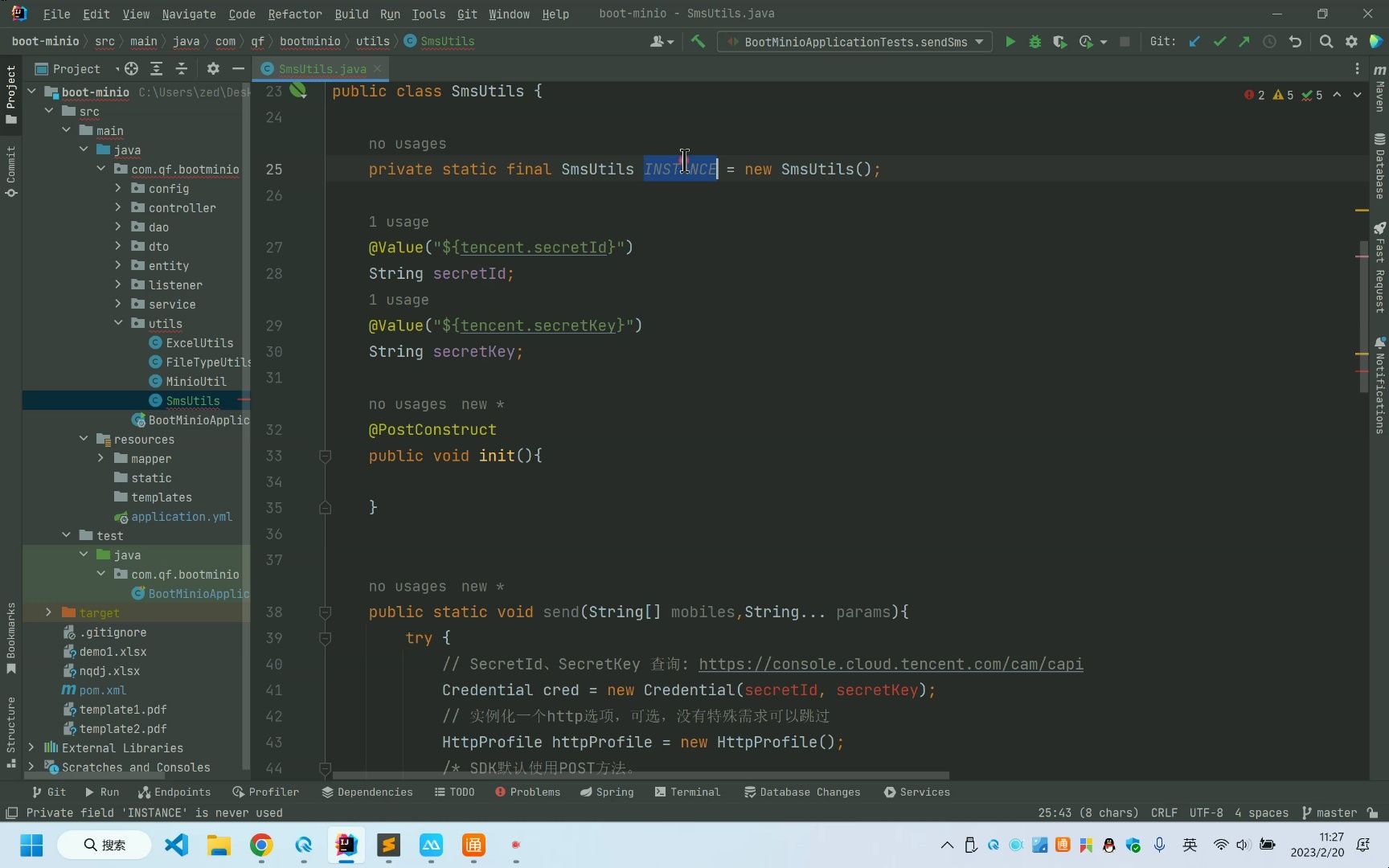Collapse the utils package folder
1389x868 pixels.
point(118,323)
